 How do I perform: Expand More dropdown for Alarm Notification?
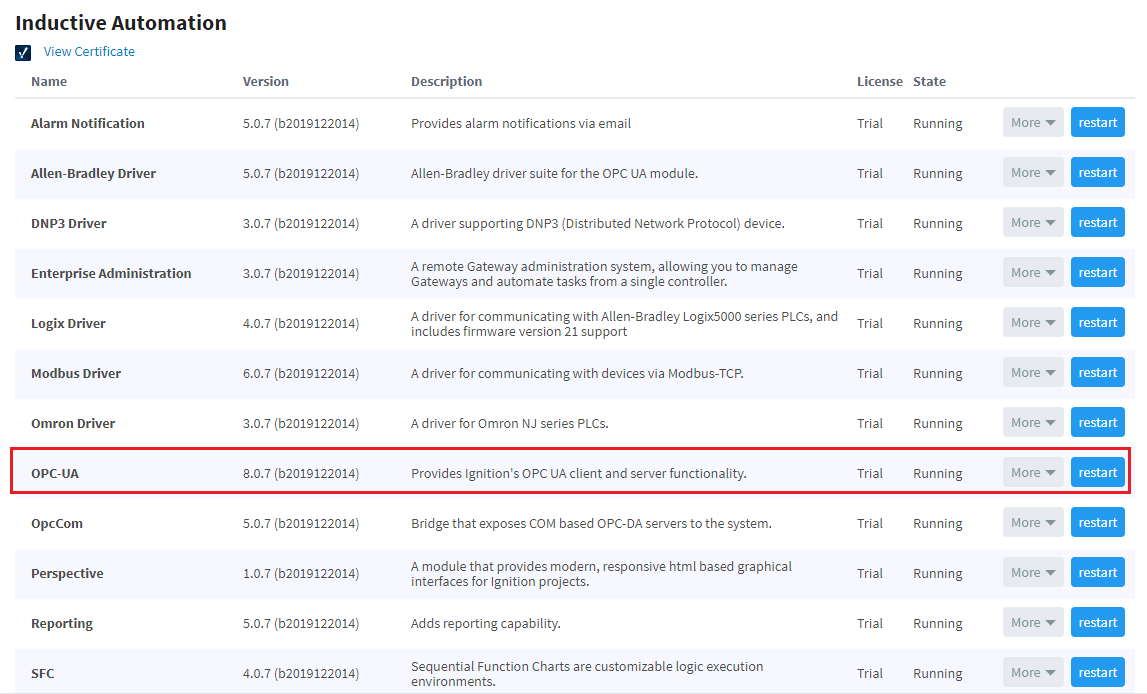click(1033, 123)
